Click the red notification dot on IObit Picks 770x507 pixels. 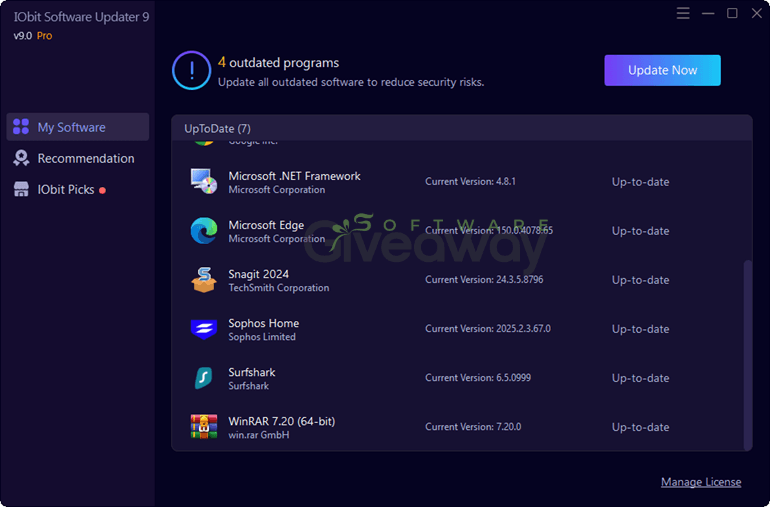coord(102,191)
